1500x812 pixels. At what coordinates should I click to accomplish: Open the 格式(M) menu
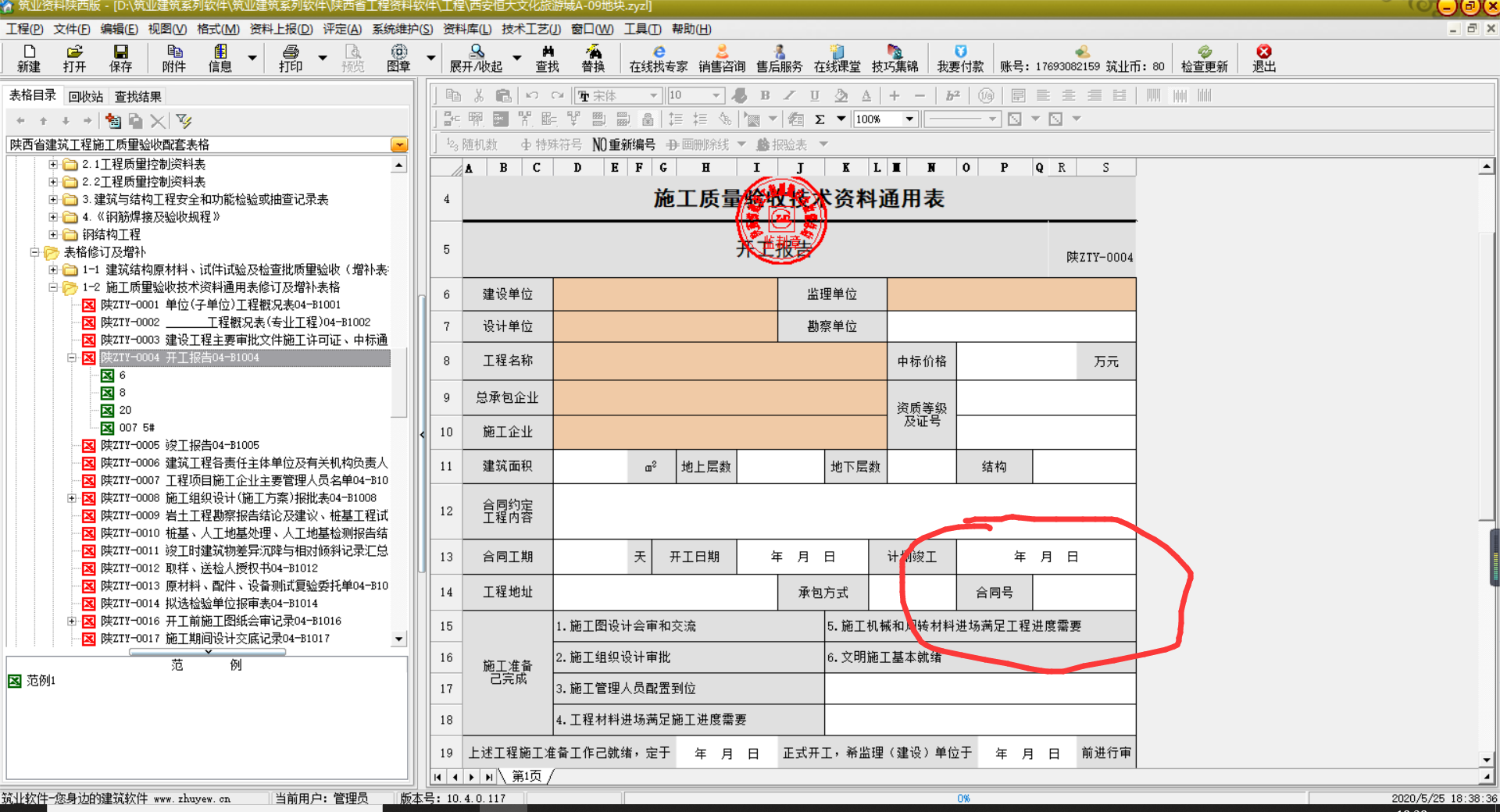coord(218,29)
